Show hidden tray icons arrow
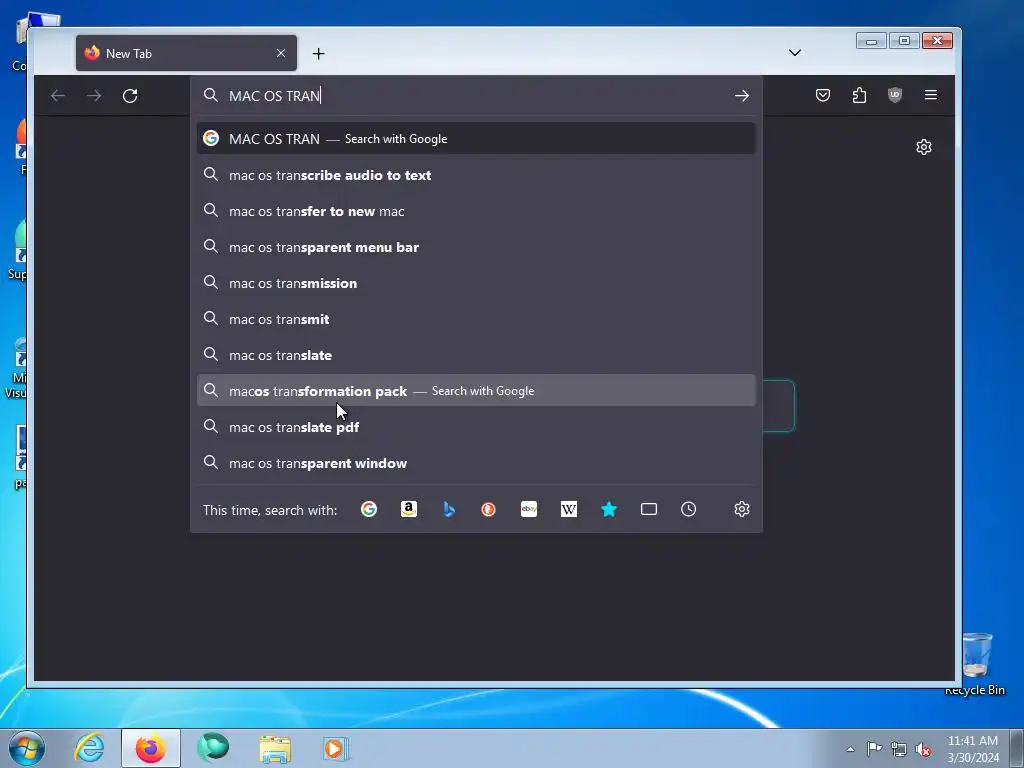The width and height of the screenshot is (1024, 768). pyautogui.click(x=850, y=749)
